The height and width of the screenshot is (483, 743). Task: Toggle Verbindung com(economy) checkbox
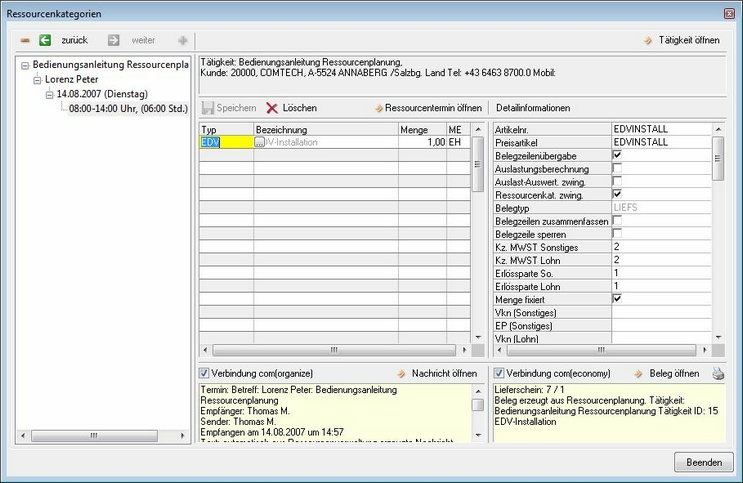click(499, 374)
